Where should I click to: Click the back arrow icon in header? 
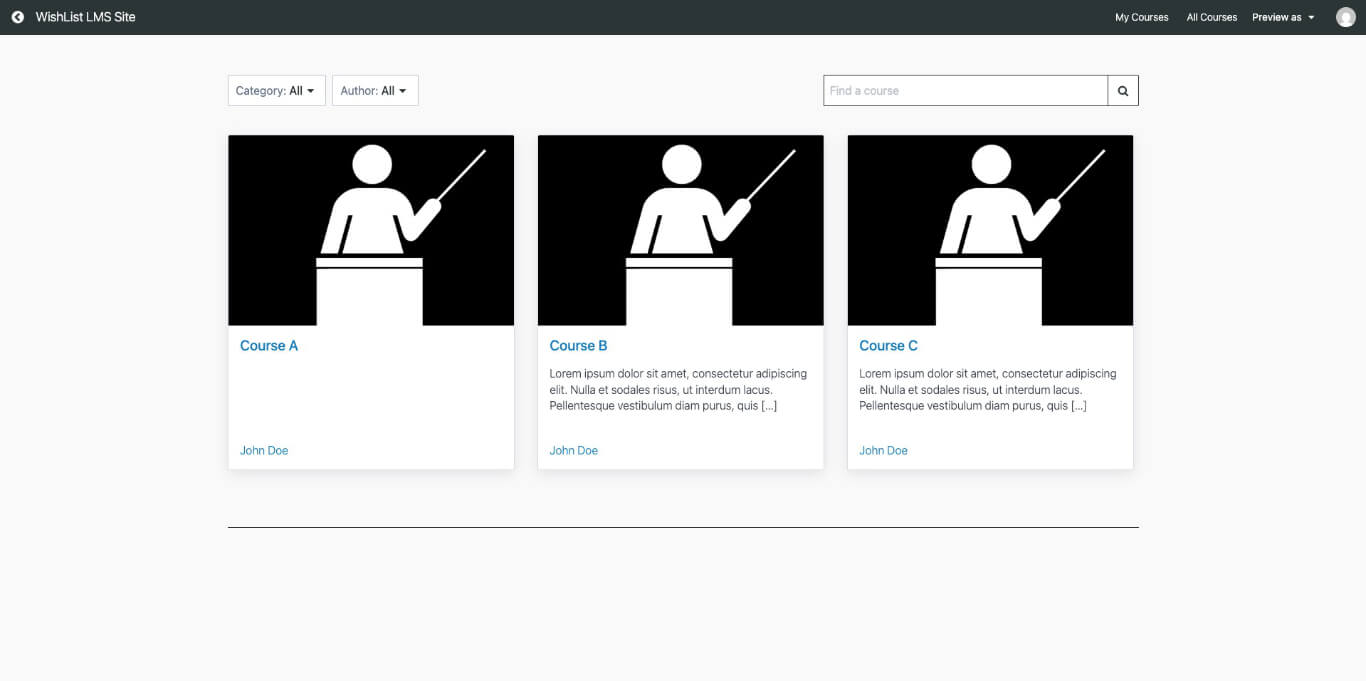(x=17, y=17)
